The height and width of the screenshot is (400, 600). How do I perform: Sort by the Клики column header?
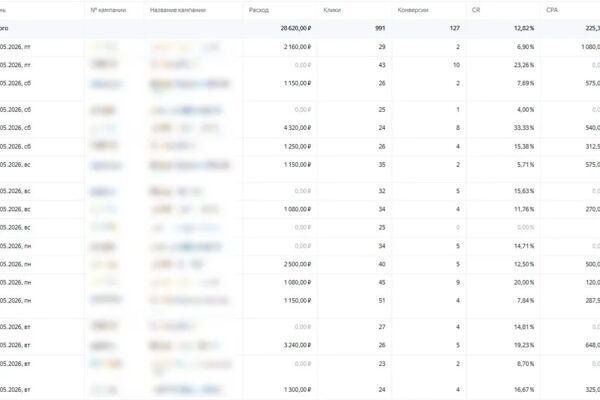(x=332, y=10)
